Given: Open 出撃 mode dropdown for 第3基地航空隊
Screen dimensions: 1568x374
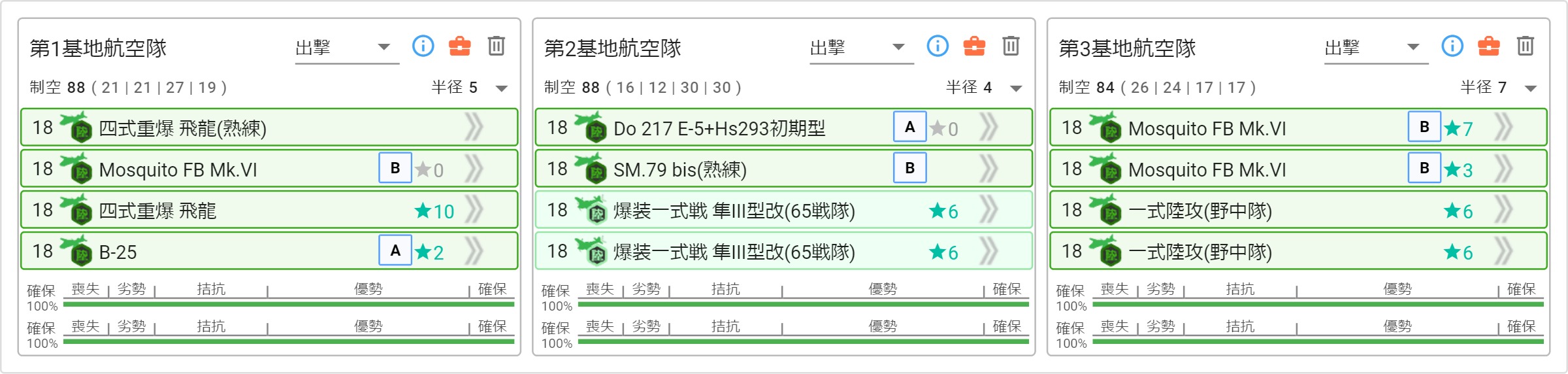Looking at the screenshot, I should tap(1376, 48).
